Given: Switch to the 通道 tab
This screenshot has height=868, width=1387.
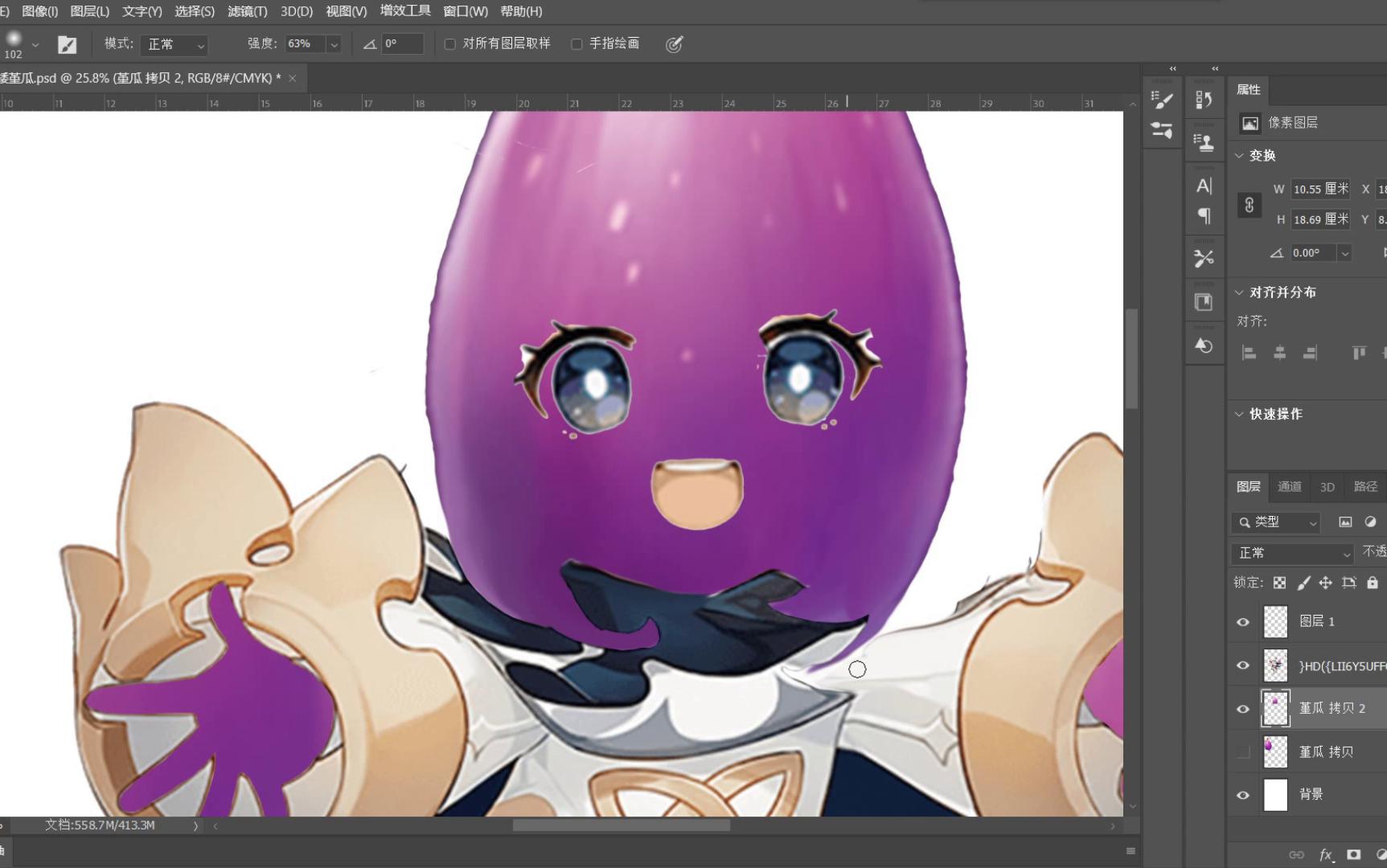Looking at the screenshot, I should point(1290,487).
